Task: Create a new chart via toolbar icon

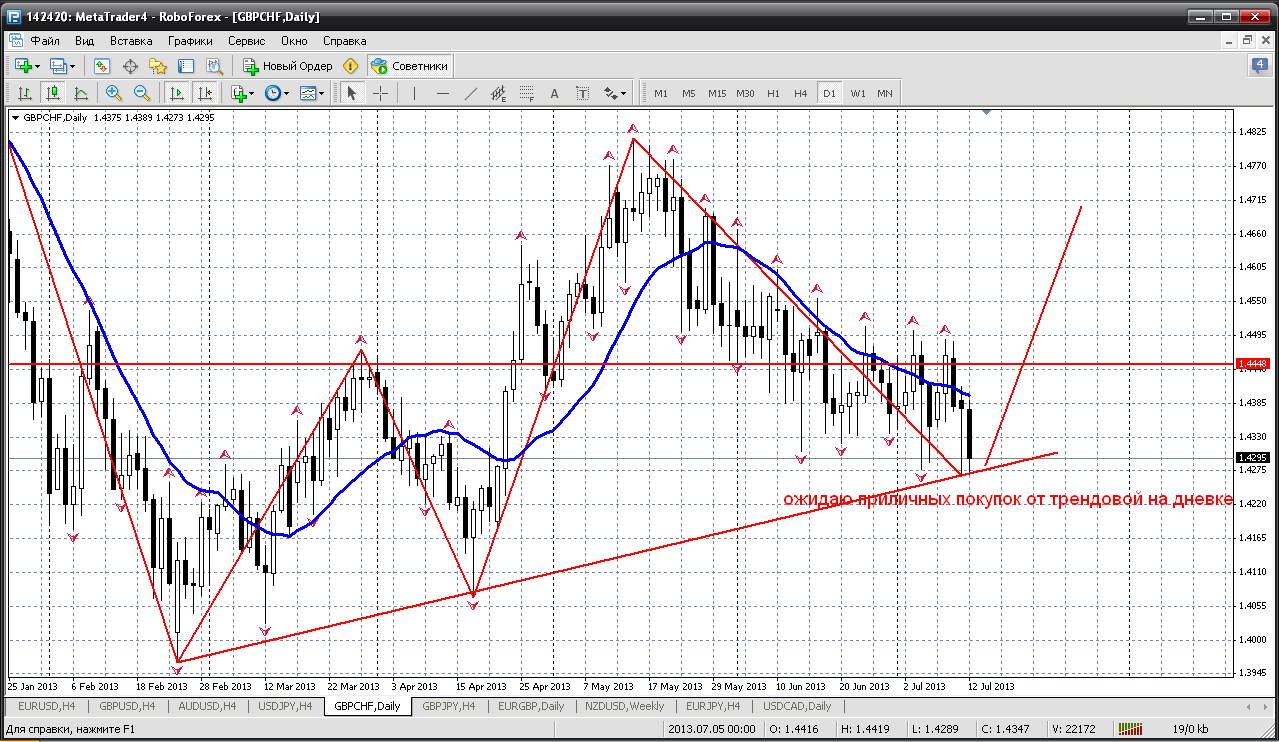Action: click(23, 66)
